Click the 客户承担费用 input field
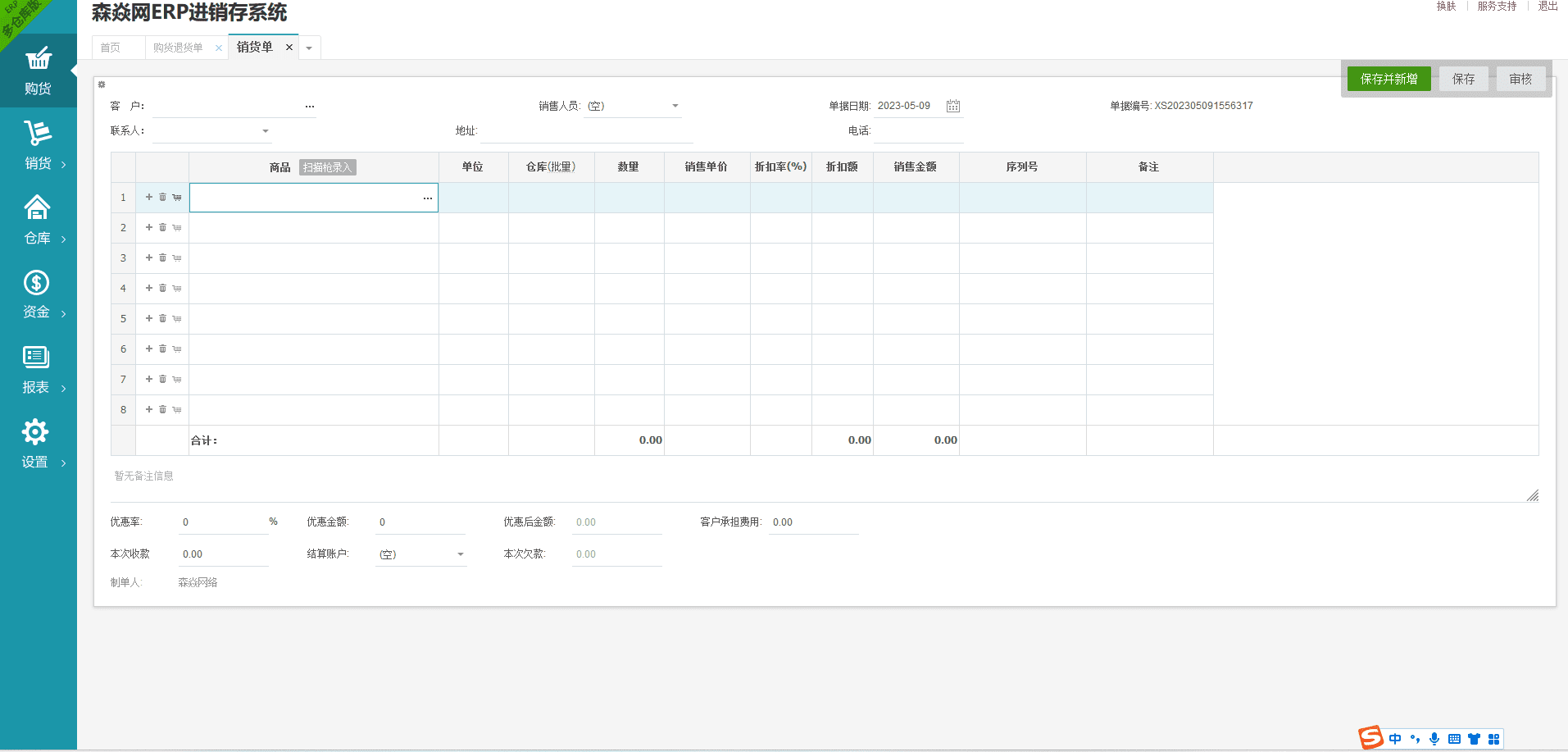Image resolution: width=1568 pixels, height=752 pixels. [x=814, y=522]
